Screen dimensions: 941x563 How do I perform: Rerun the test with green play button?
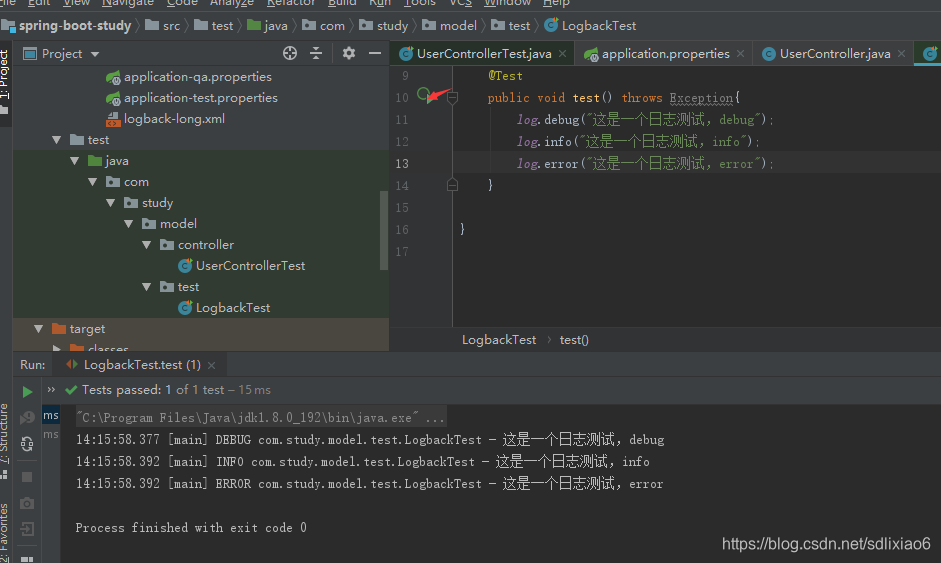pyautogui.click(x=27, y=392)
